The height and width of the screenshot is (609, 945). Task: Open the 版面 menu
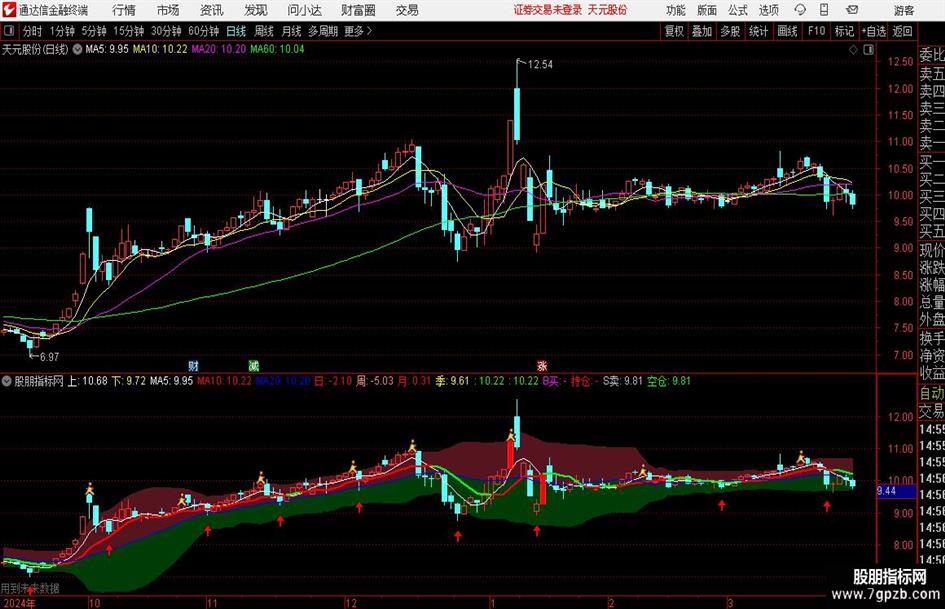706,10
